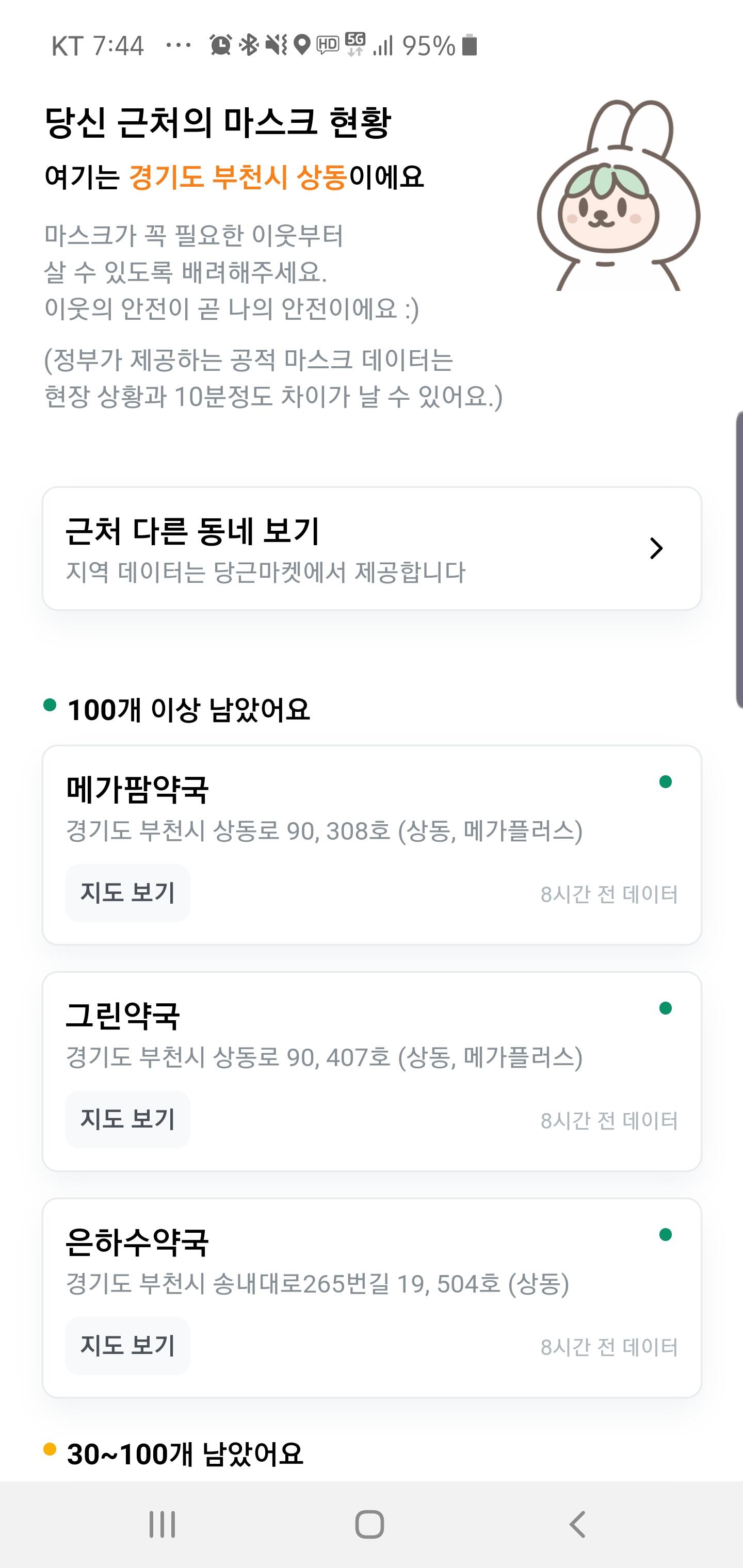This screenshot has width=743, height=1568.
Task: Select the 메가팜약국 pharmacy name
Action: pos(138,790)
